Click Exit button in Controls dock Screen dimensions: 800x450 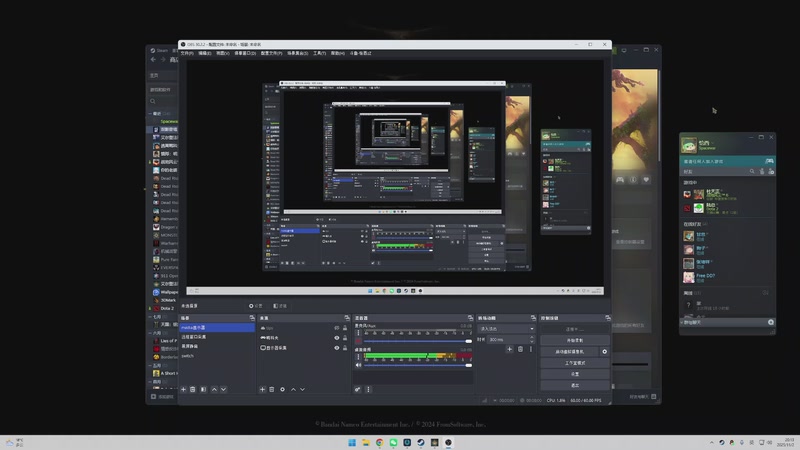(574, 385)
